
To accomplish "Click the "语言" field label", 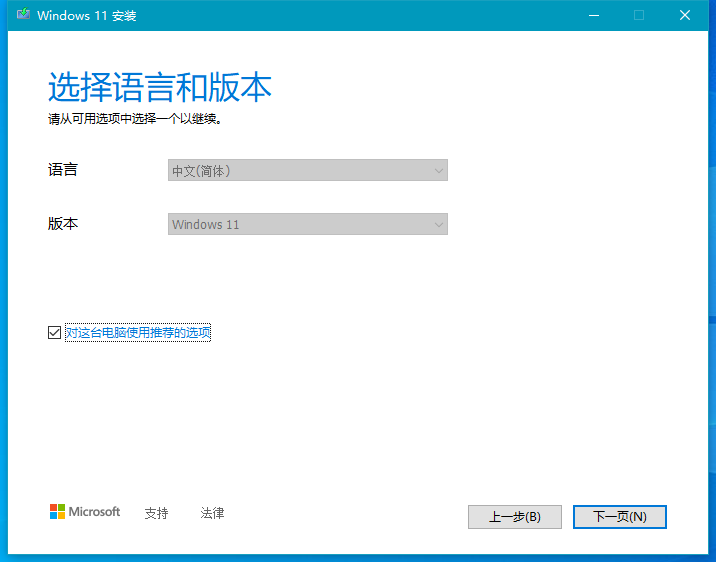I will (x=63, y=170).
